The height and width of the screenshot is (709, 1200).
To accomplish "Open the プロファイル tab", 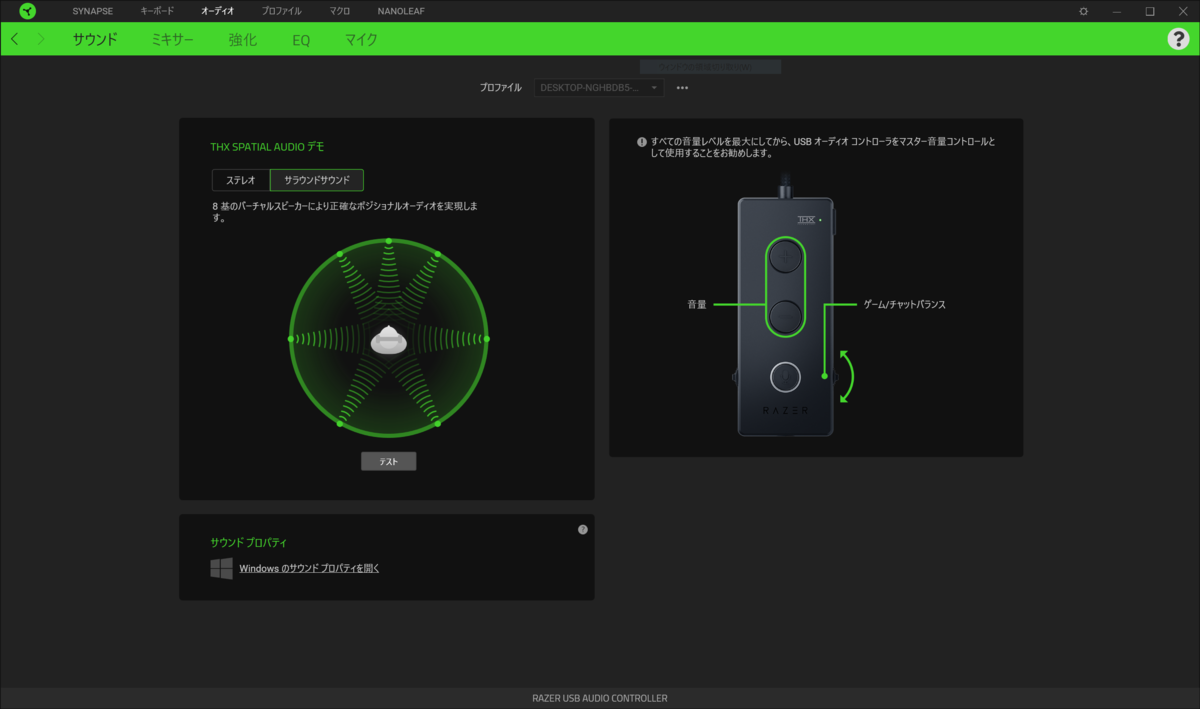I will coord(281,11).
